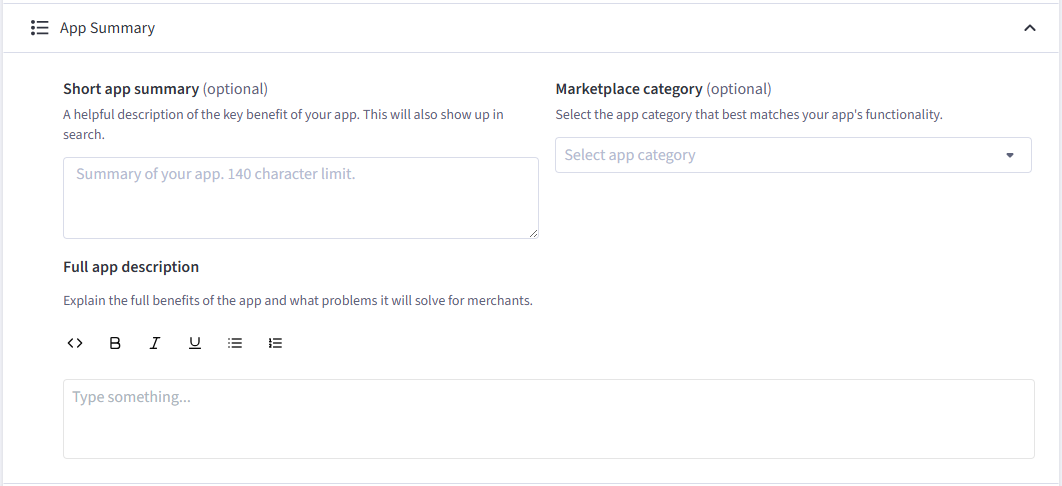The width and height of the screenshot is (1062, 486).
Task: Click the short summary textarea resize handle
Action: 533,233
